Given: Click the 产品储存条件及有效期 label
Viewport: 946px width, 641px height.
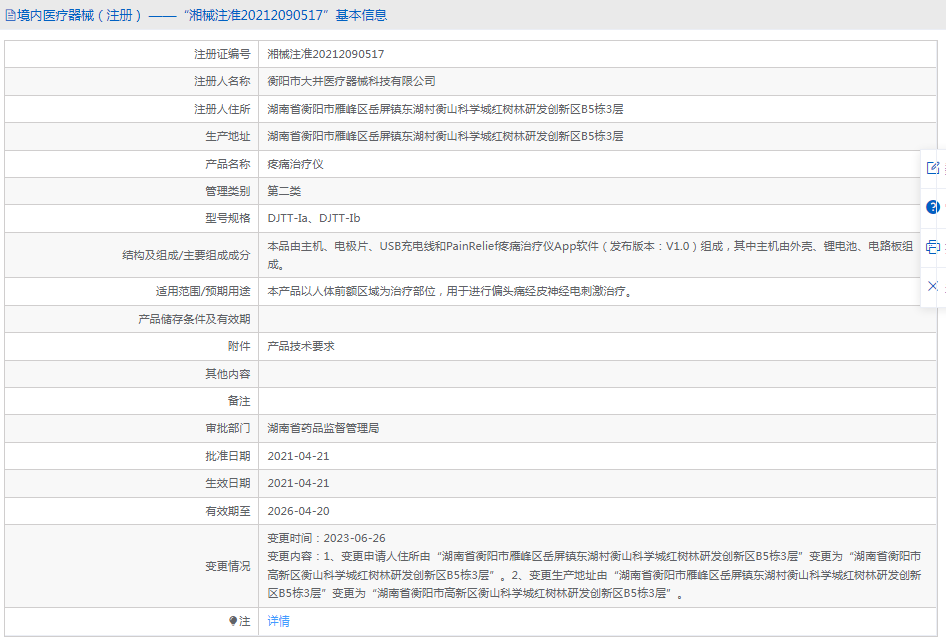Looking at the screenshot, I should pos(194,319).
